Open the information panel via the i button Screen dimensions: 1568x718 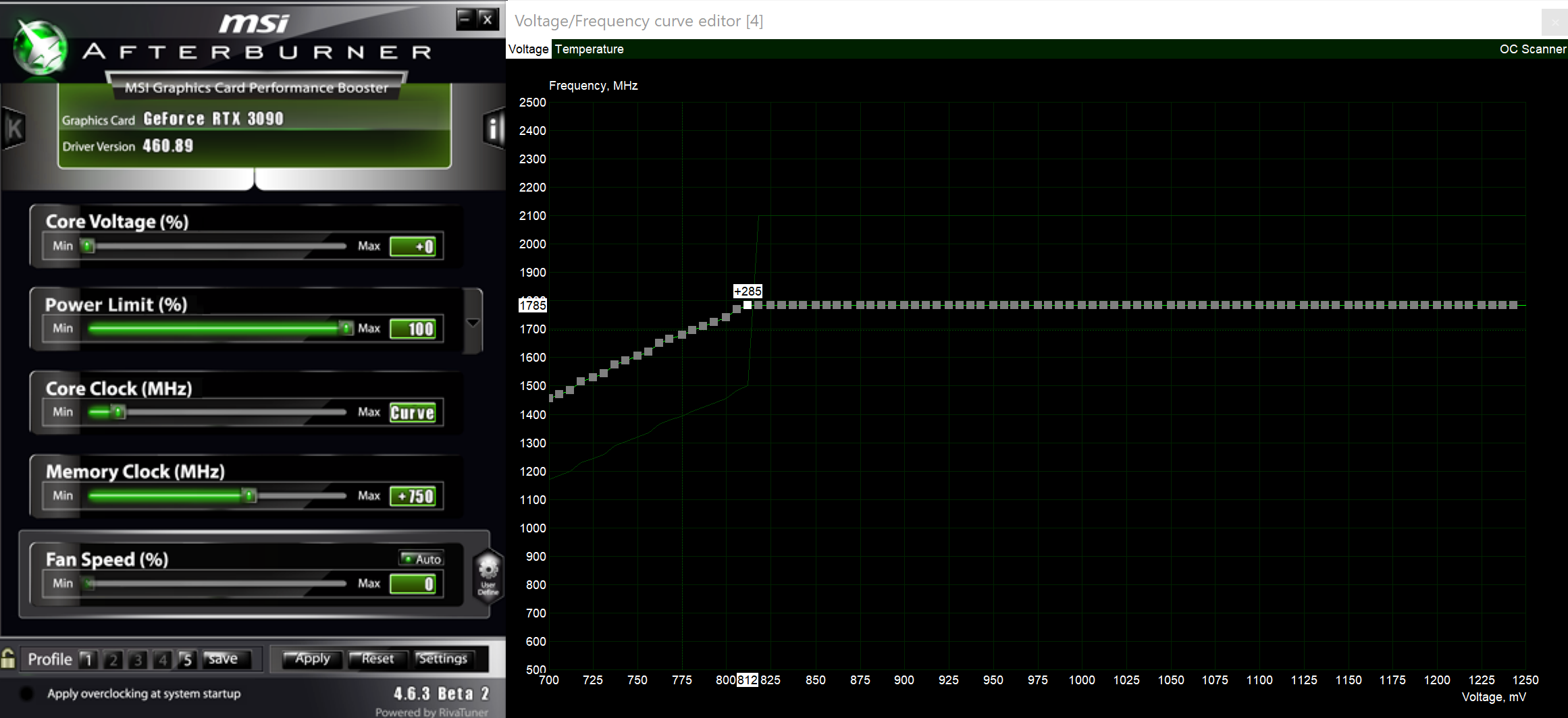pos(494,128)
